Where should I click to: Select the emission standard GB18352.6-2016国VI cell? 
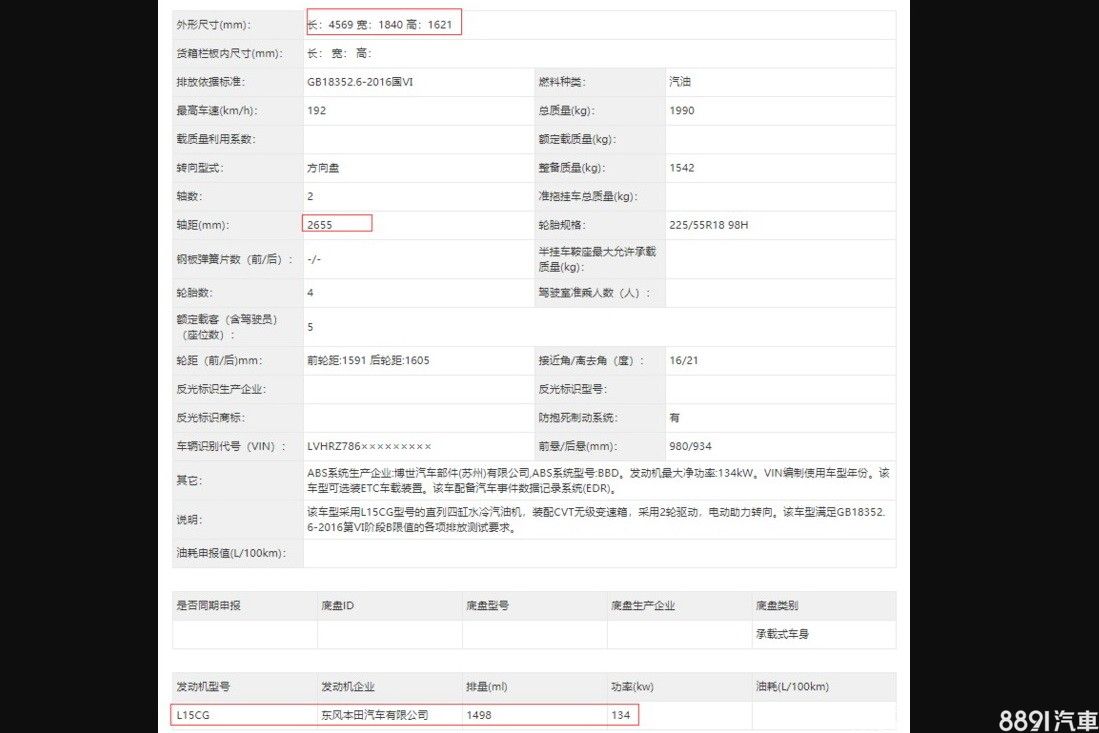click(360, 82)
